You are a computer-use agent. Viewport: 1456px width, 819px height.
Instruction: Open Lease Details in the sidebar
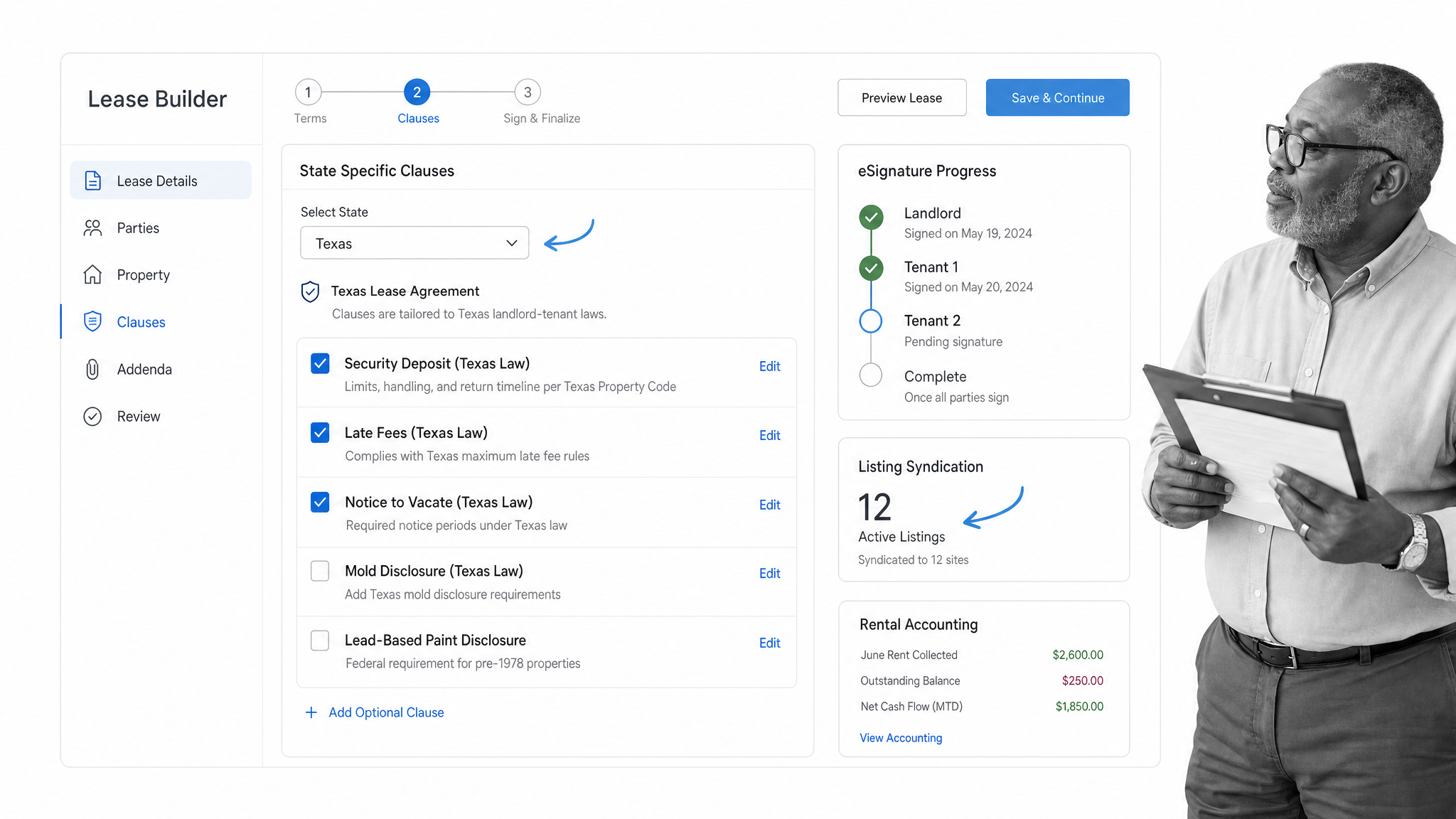point(161,181)
